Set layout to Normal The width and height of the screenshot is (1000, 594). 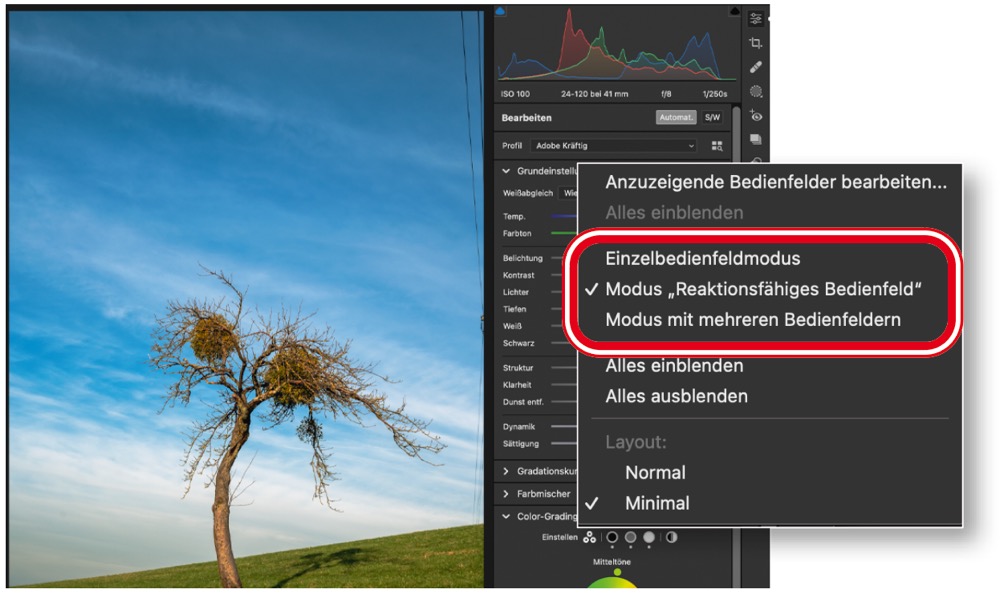(655, 473)
